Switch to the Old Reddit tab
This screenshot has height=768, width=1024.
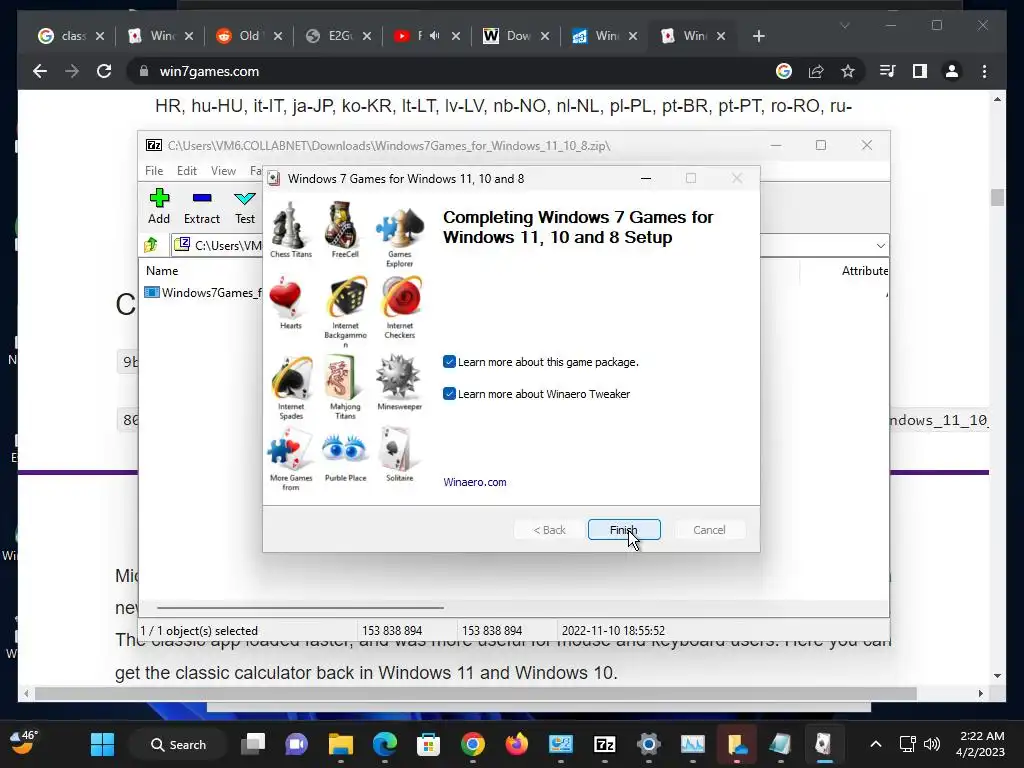[249, 36]
